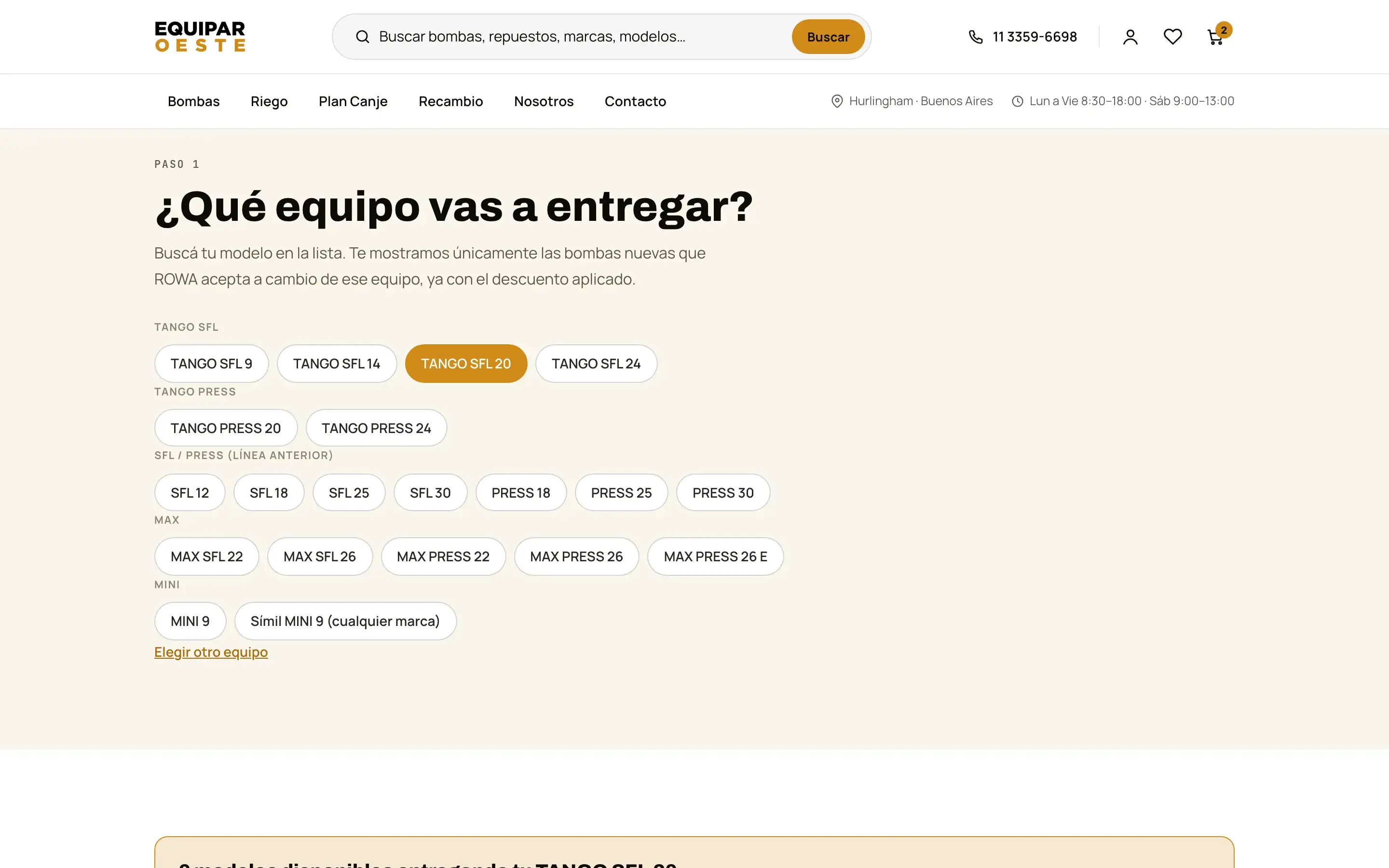Screen dimensions: 1389x868
Task: Go to the Contacto page
Action: pyautogui.click(x=635, y=101)
